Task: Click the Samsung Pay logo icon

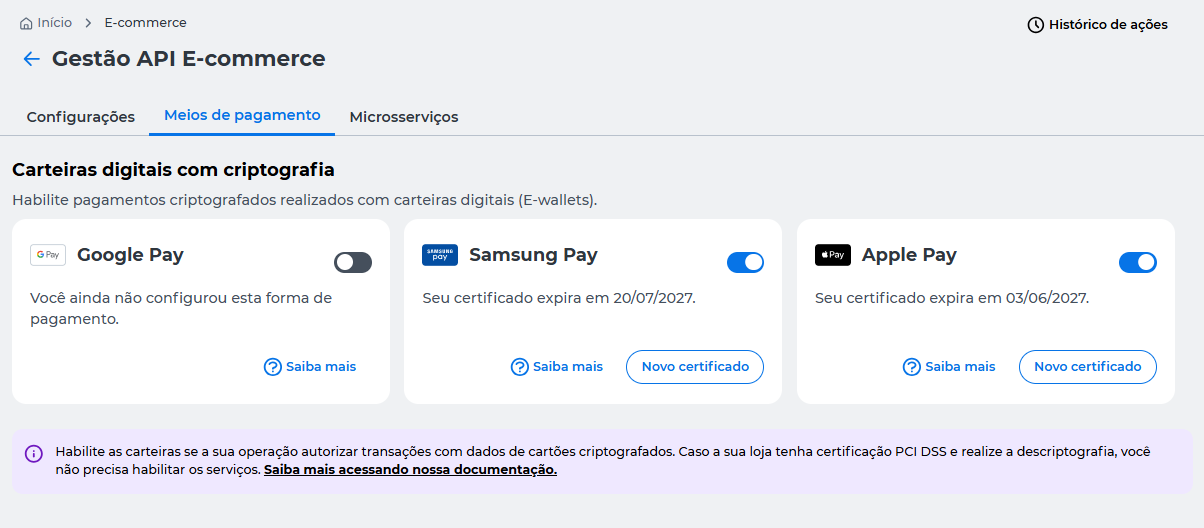Action: coord(440,255)
